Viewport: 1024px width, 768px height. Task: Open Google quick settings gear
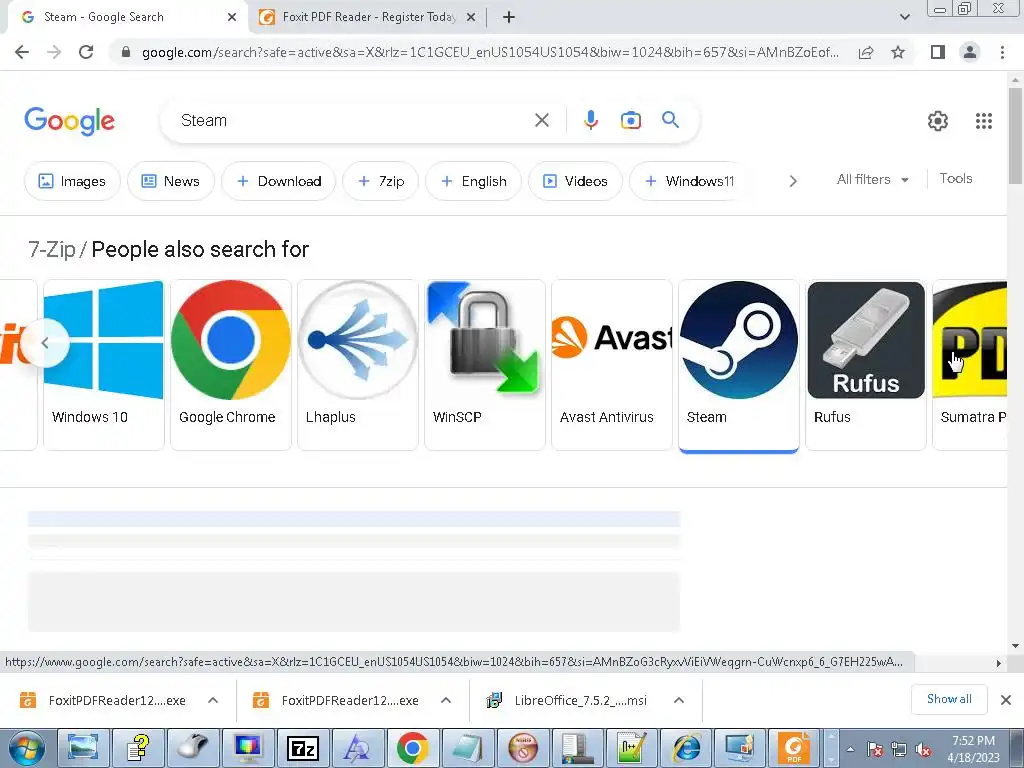[938, 121]
